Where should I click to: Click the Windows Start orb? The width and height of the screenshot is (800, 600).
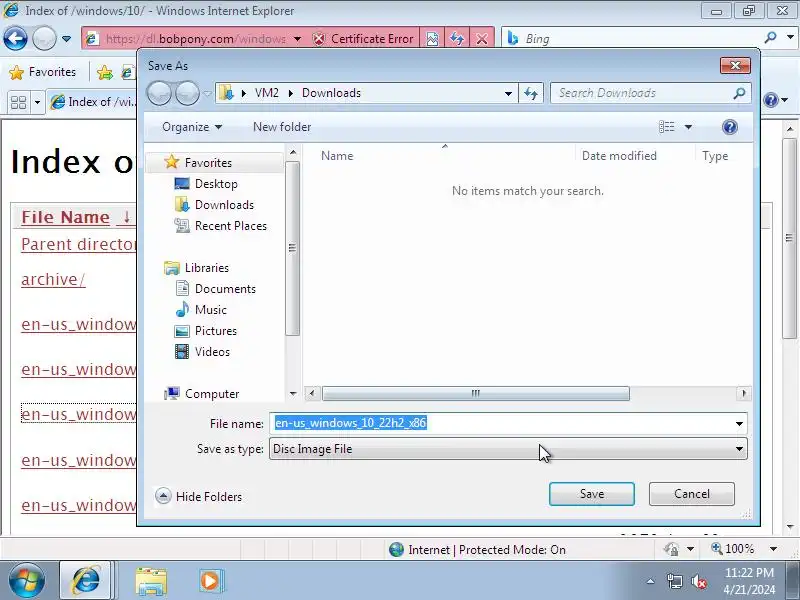(x=27, y=581)
